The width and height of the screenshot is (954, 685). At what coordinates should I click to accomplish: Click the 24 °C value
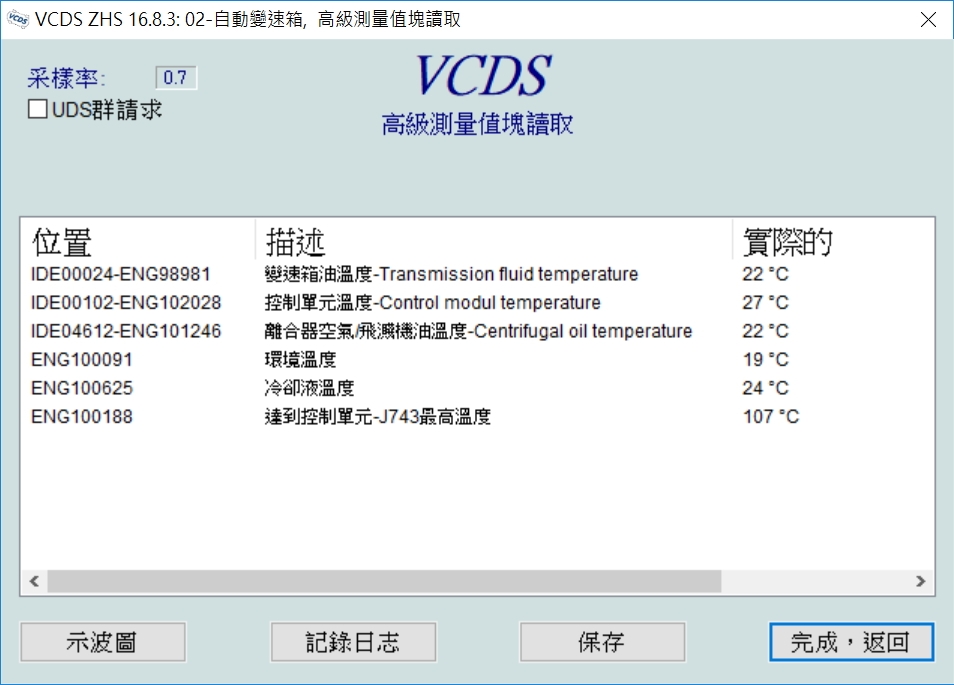[x=765, y=389]
